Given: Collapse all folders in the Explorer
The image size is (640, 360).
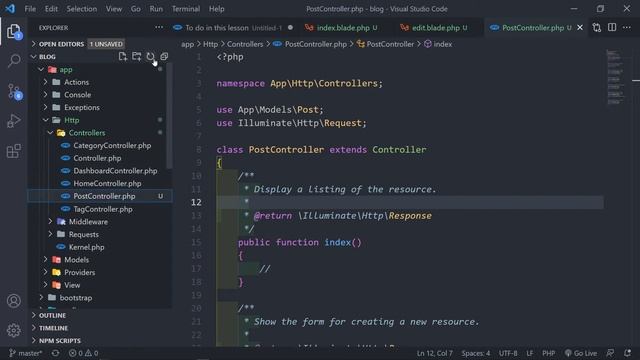Looking at the screenshot, I should [x=164, y=56].
